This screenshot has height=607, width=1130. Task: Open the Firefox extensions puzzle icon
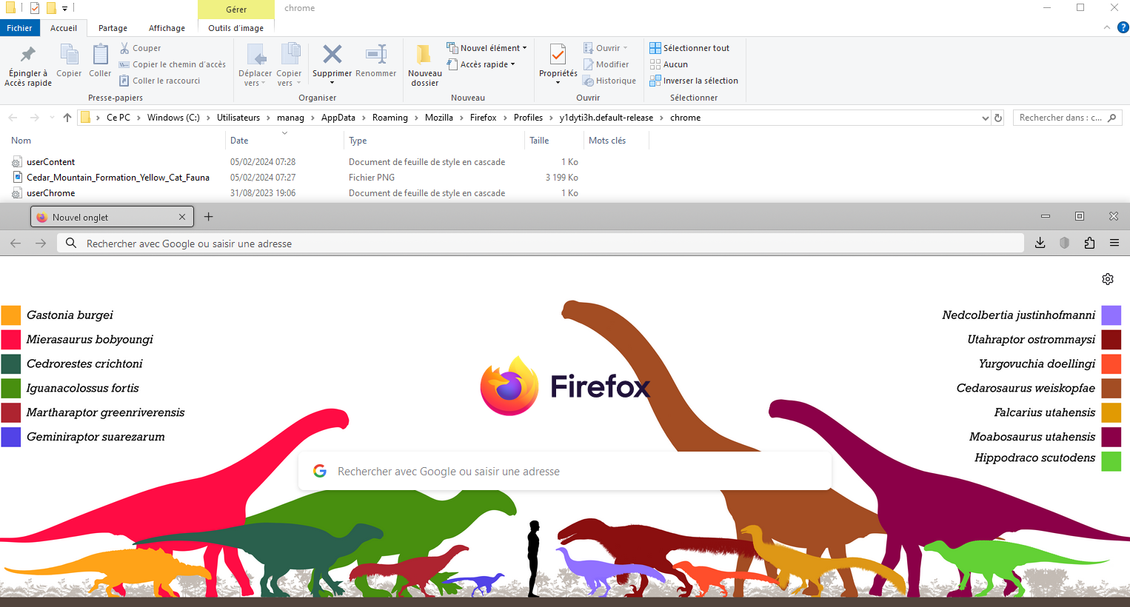[x=1089, y=243]
